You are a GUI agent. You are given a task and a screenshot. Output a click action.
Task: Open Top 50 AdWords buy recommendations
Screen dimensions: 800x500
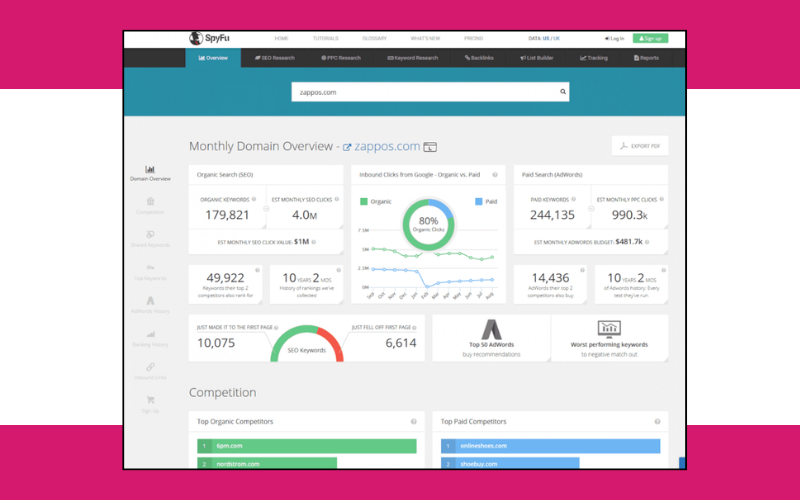[x=491, y=338]
